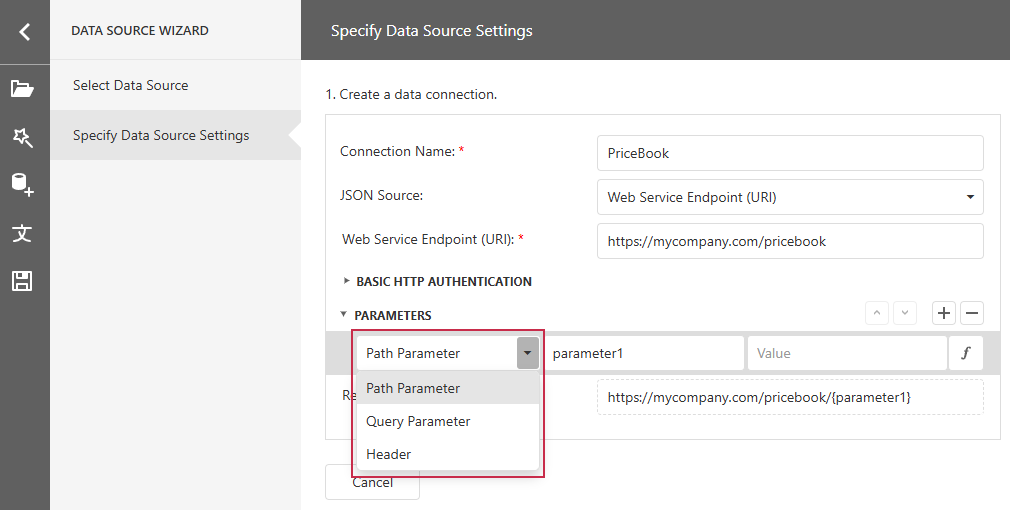1010x510 pixels.
Task: Choose Path Parameter from dropdown list
Action: click(x=448, y=388)
